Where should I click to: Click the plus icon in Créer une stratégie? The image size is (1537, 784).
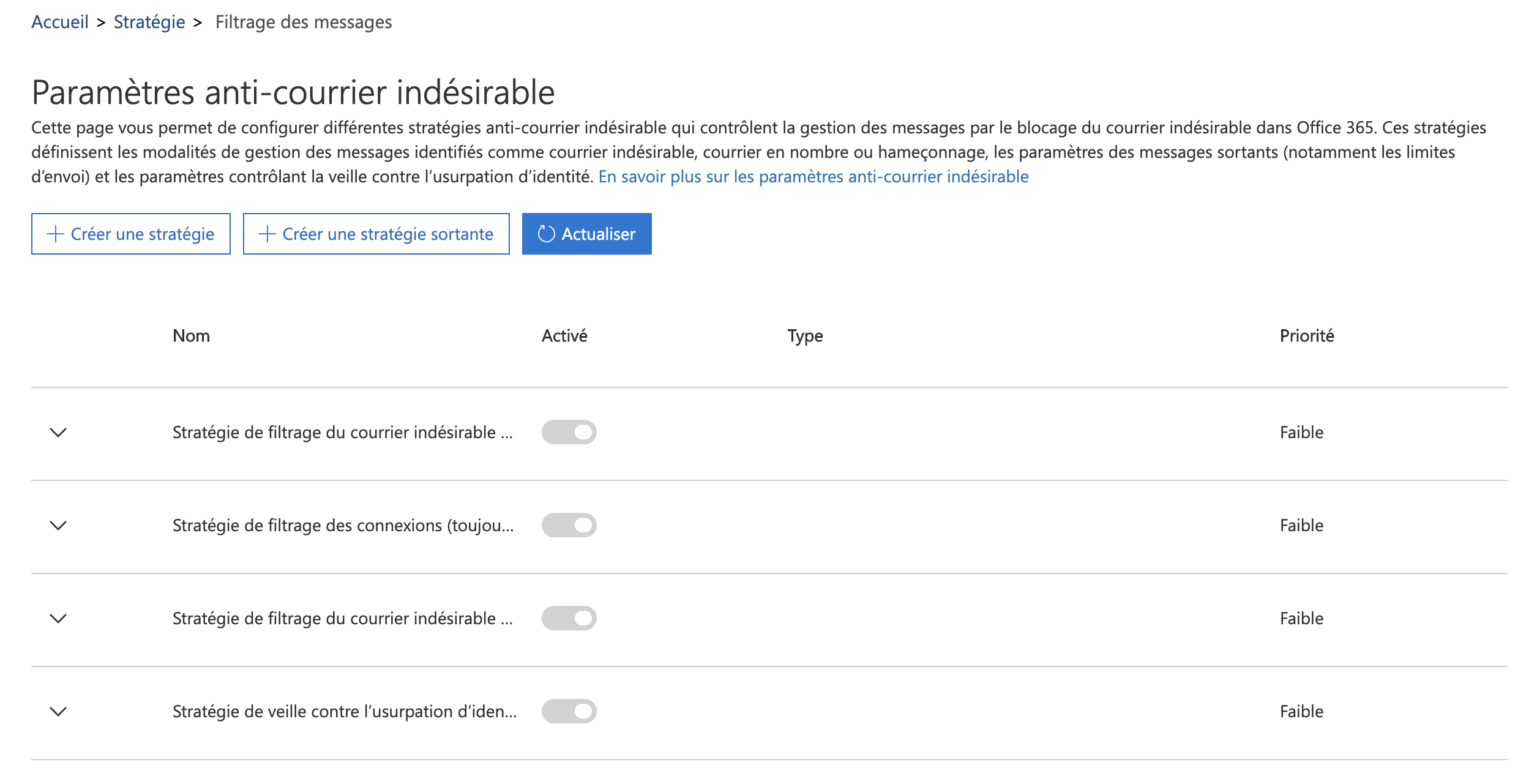pyautogui.click(x=56, y=234)
